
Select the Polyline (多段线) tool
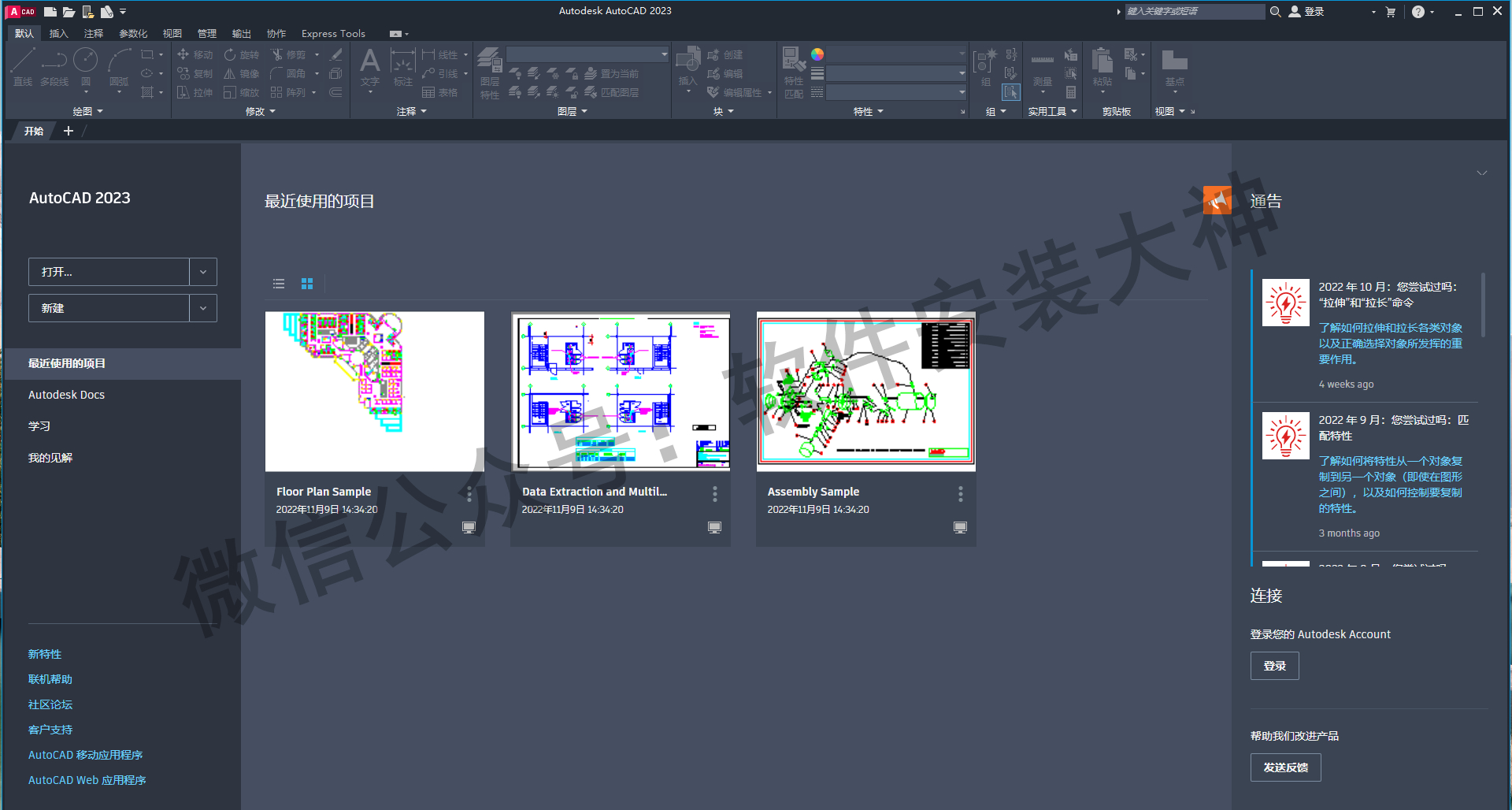54,67
